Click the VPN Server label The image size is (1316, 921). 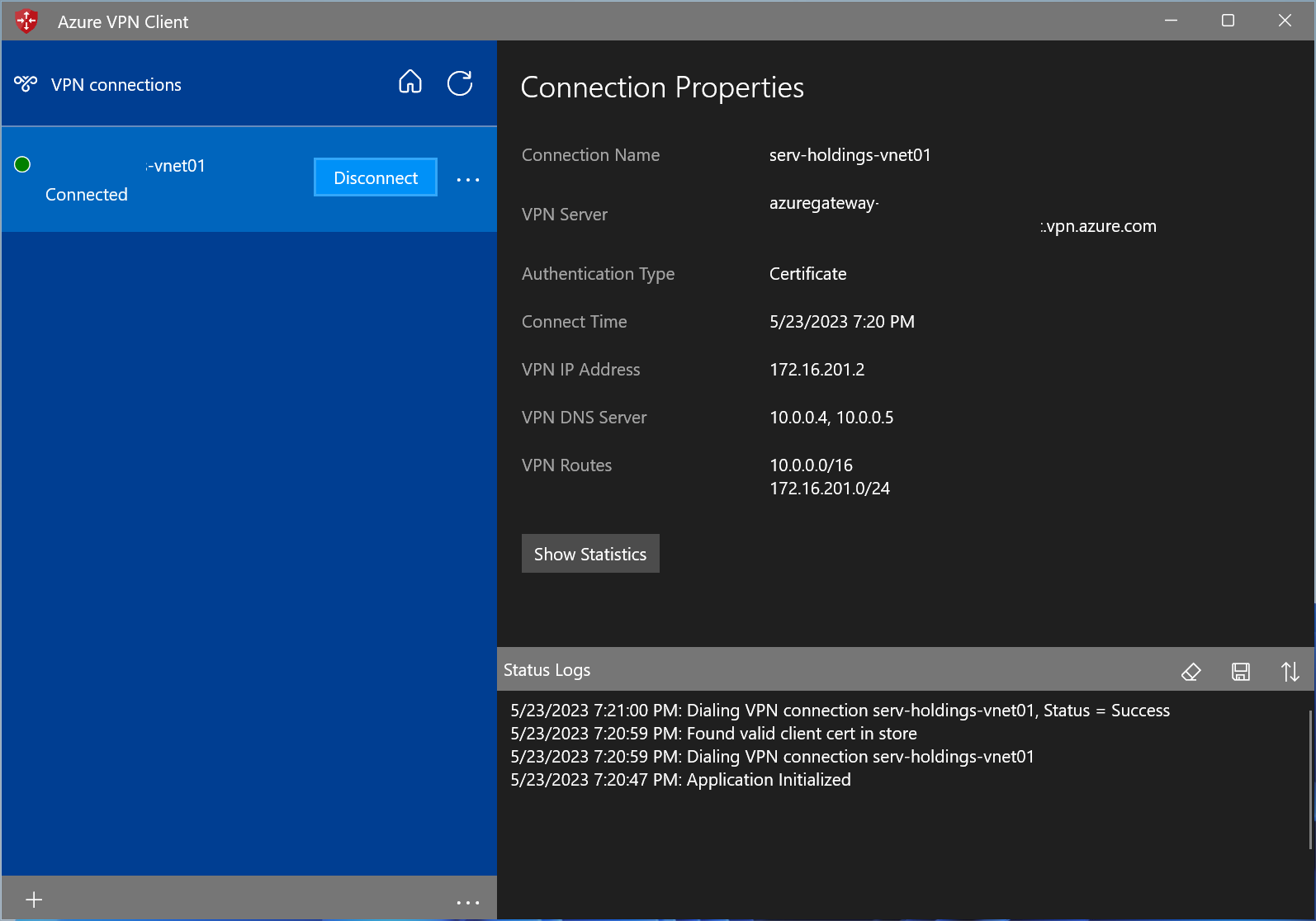coord(565,215)
